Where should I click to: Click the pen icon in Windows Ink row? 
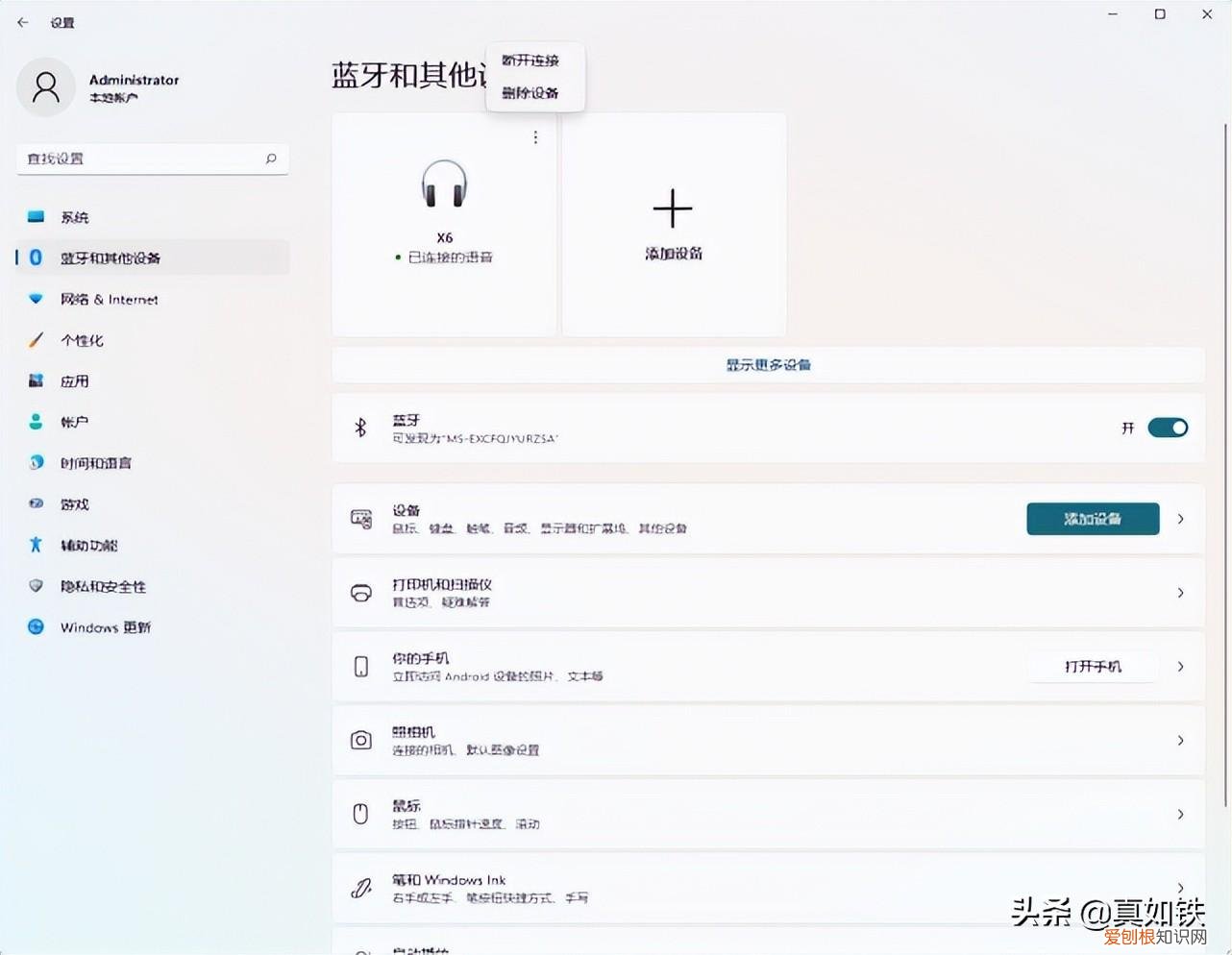click(x=361, y=889)
